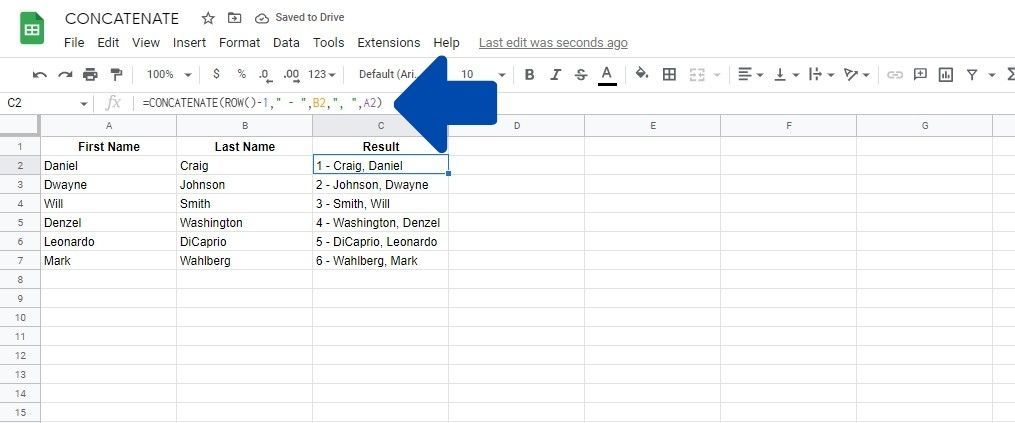This screenshot has width=1015, height=423.
Task: Open the Name box dropdown arrow
Action: [84, 104]
